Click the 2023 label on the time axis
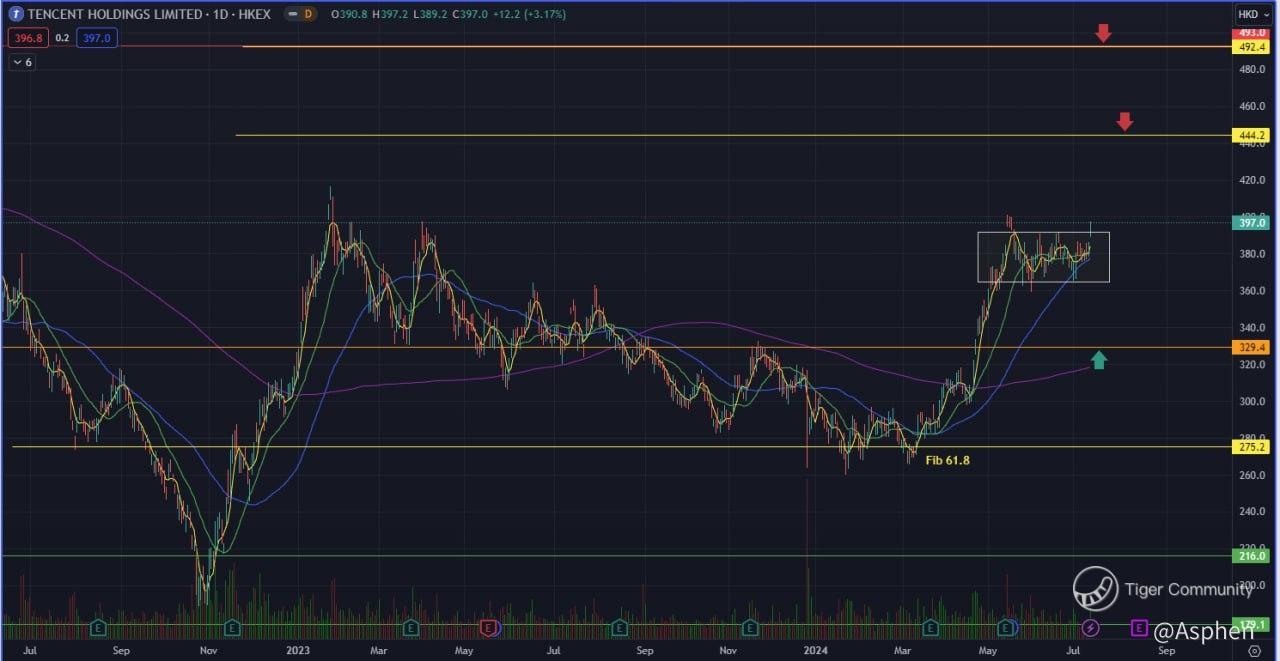 click(x=299, y=649)
